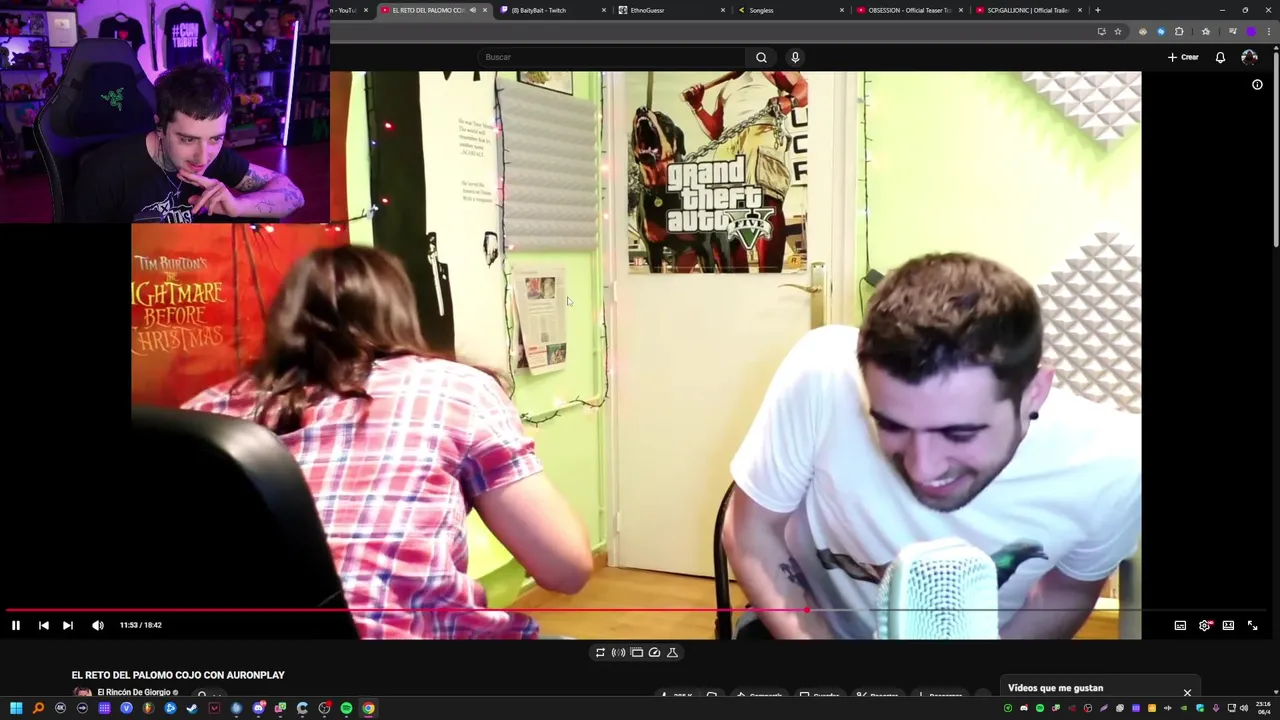Click the flask experiments icon
Screen dimensions: 1280x720
click(672, 652)
